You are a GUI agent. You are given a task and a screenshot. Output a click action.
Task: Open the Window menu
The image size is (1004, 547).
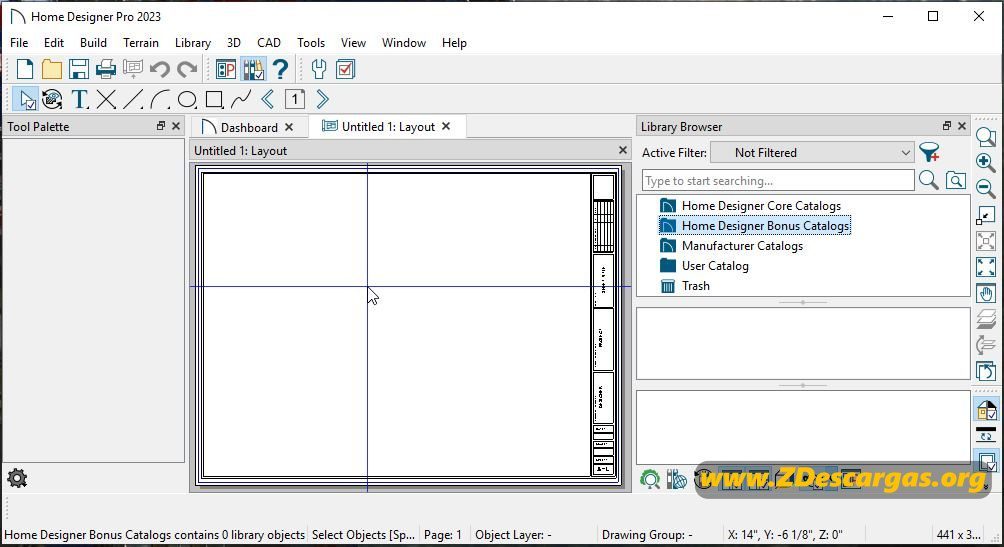[x=404, y=42]
